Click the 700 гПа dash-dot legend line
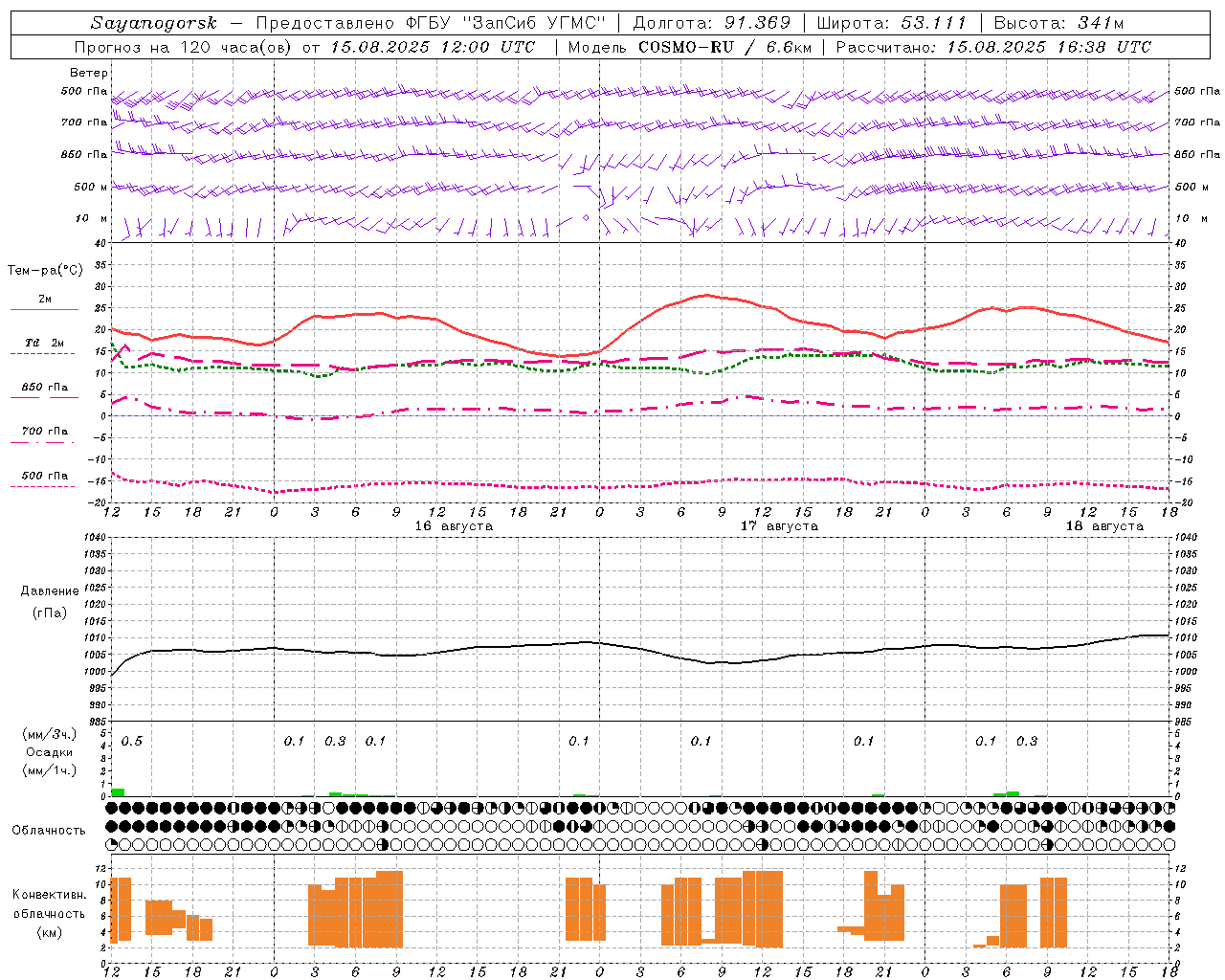Viewport: 1225px width, 980px height. [44, 442]
